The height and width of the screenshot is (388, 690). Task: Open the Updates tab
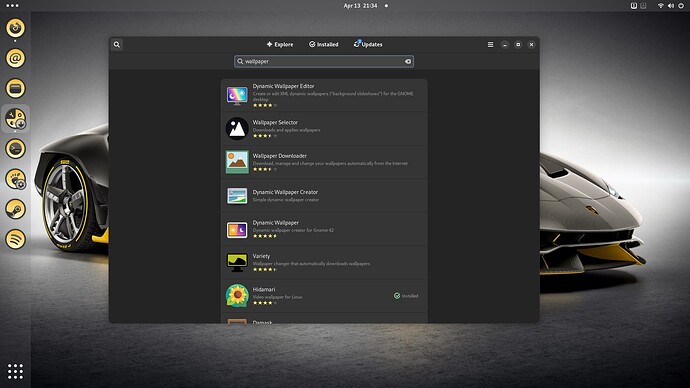(368, 44)
